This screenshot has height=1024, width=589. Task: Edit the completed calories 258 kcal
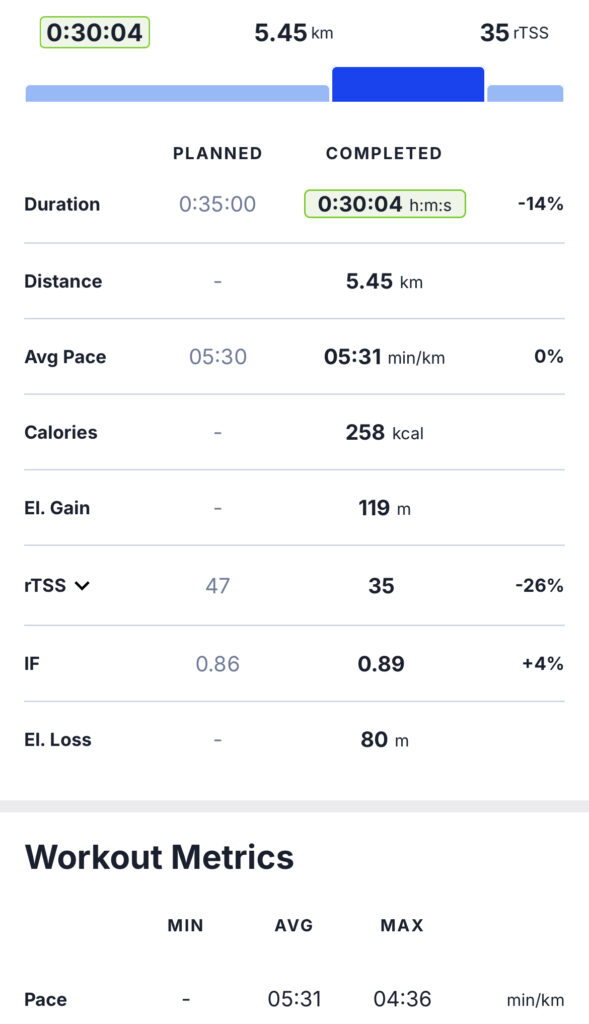tap(384, 432)
